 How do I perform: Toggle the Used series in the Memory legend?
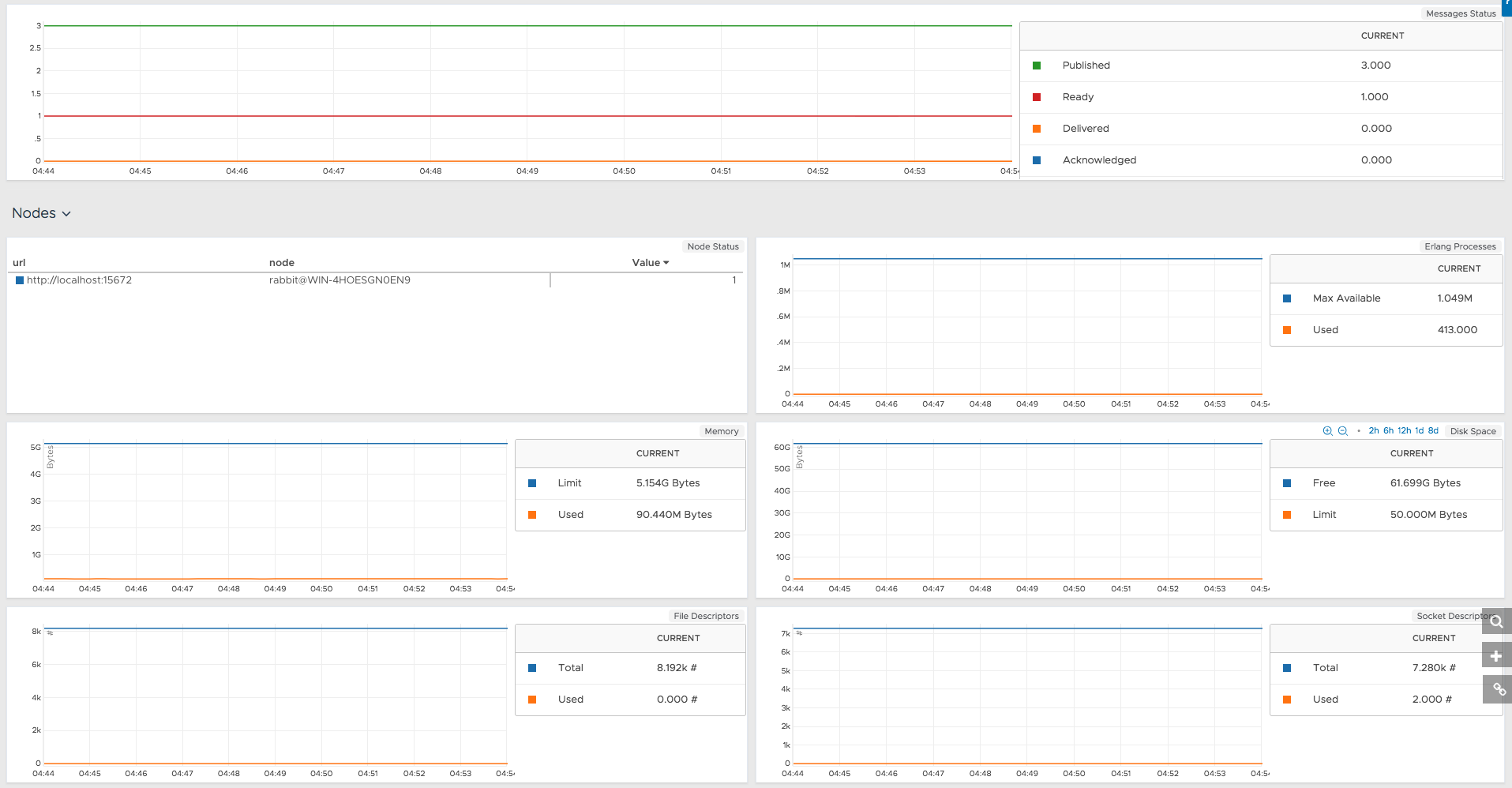(533, 515)
